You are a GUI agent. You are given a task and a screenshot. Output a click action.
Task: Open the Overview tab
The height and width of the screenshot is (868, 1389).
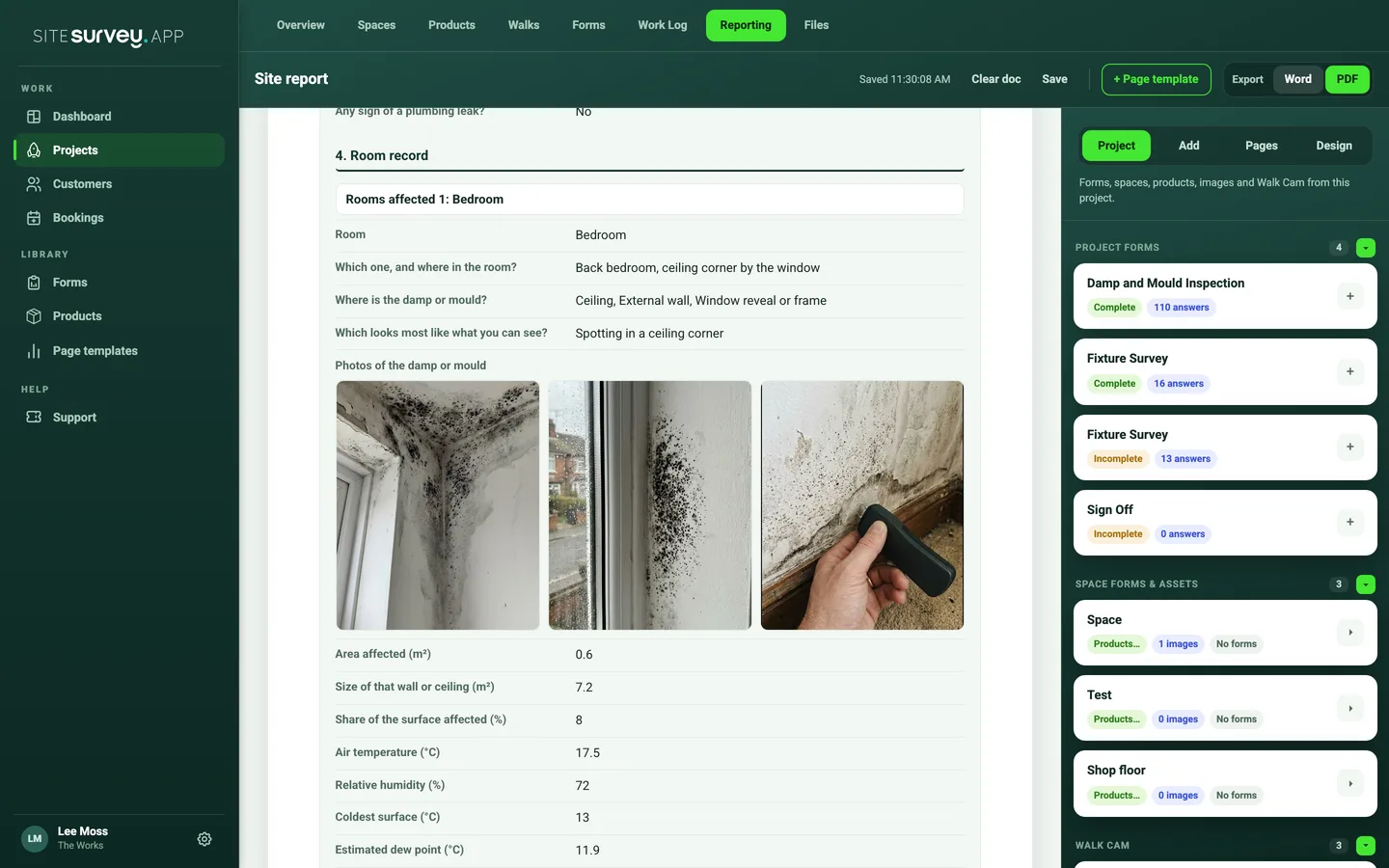(301, 25)
